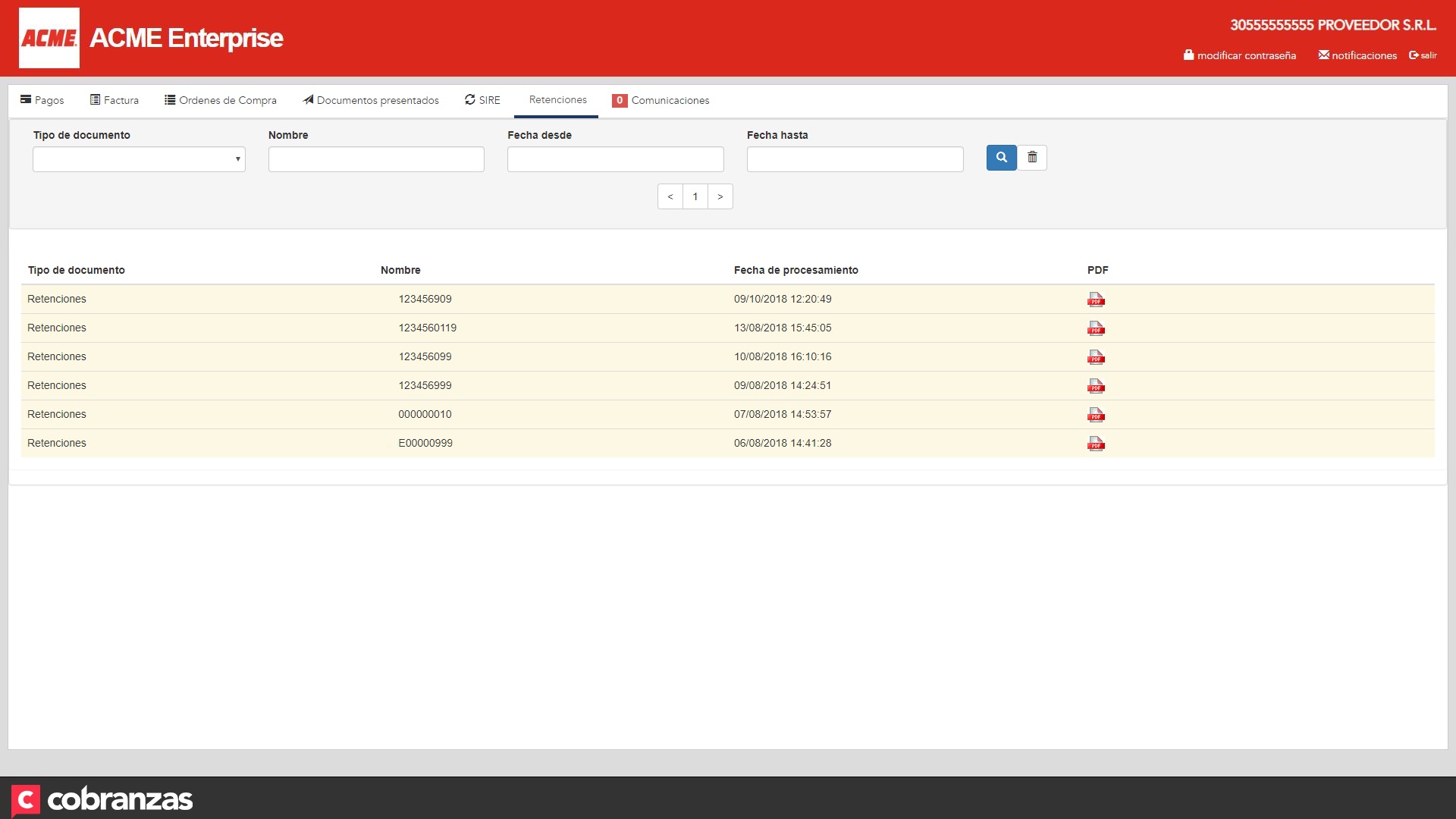Select name cell 123456909
The height and width of the screenshot is (819, 1456).
pos(425,299)
